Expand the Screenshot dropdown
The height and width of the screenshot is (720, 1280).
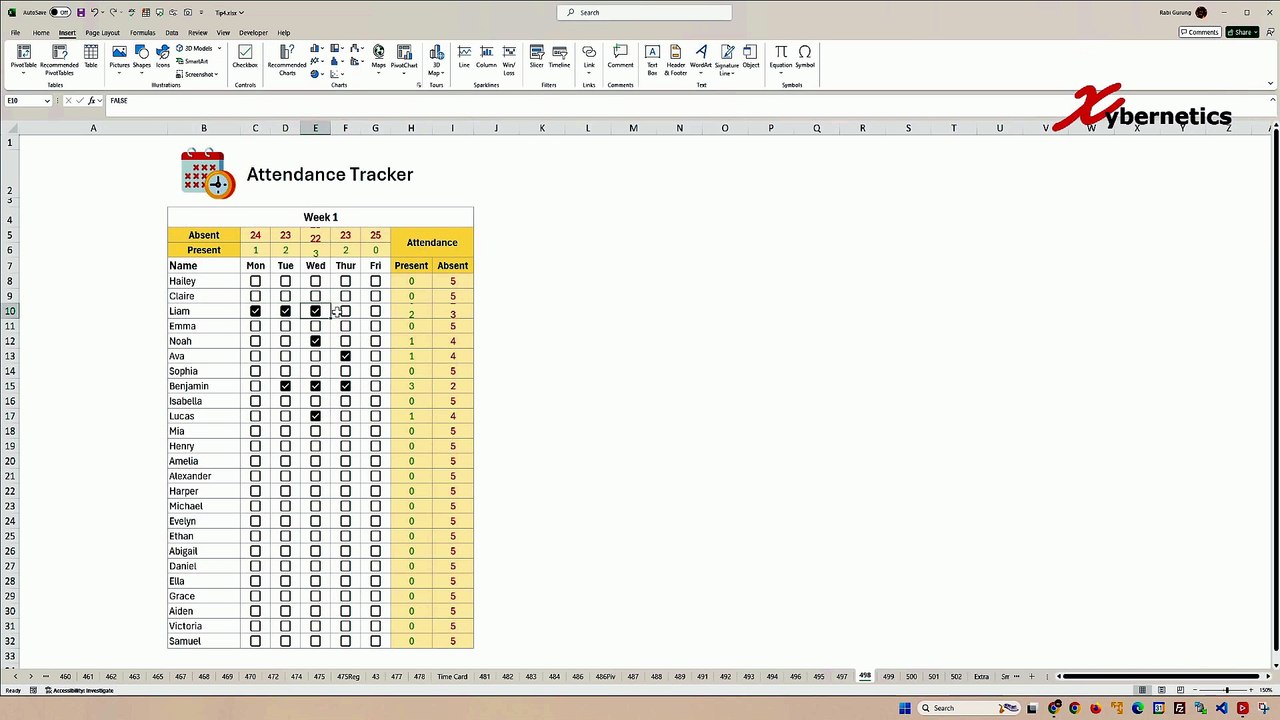click(x=216, y=74)
